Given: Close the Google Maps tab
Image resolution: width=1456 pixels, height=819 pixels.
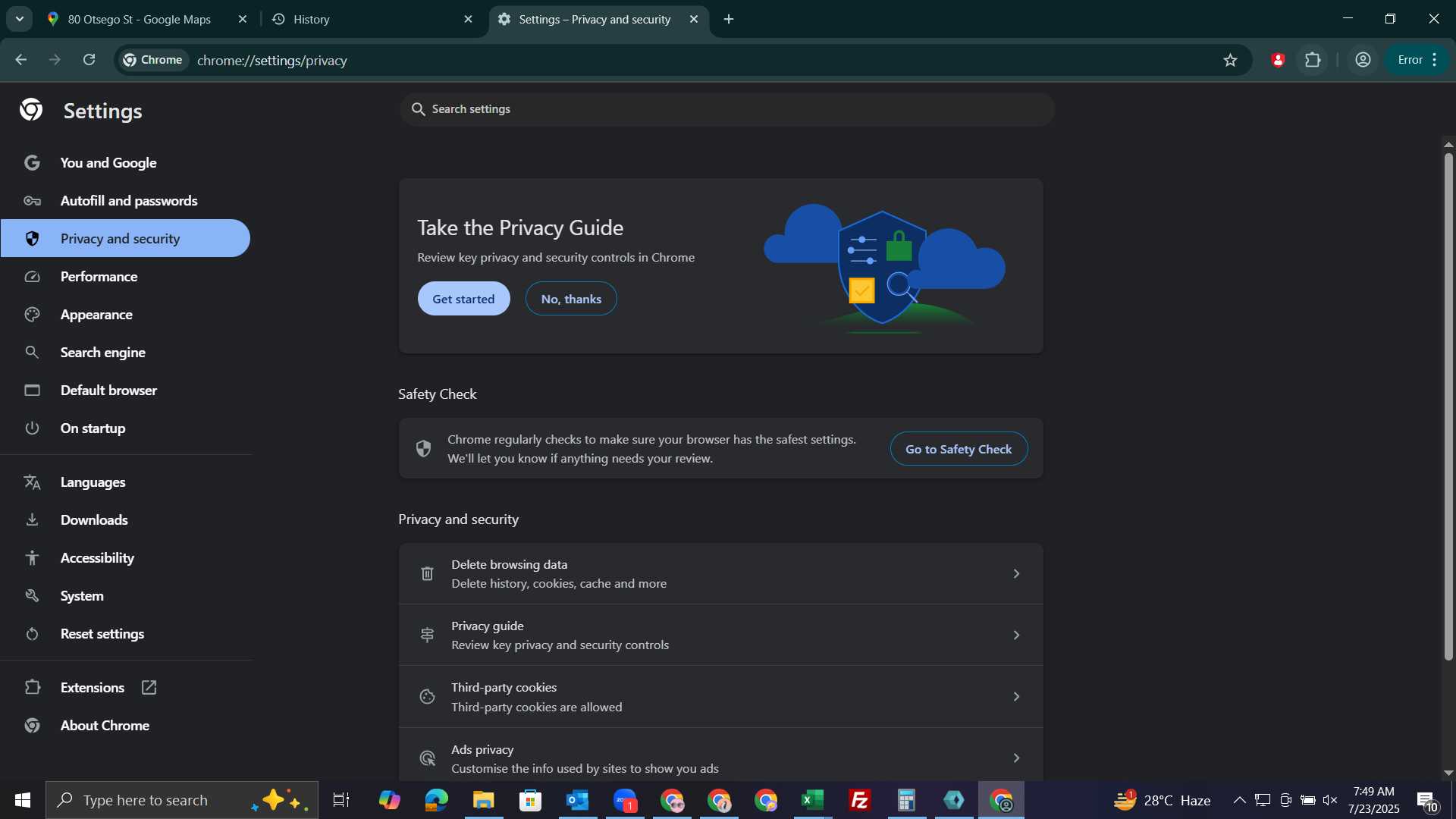Looking at the screenshot, I should click(243, 19).
